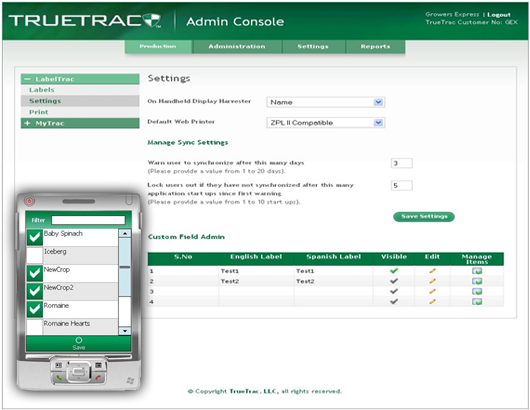Open Manage Items icon for row 3
The height and width of the screenshot is (410, 530).
477,292
